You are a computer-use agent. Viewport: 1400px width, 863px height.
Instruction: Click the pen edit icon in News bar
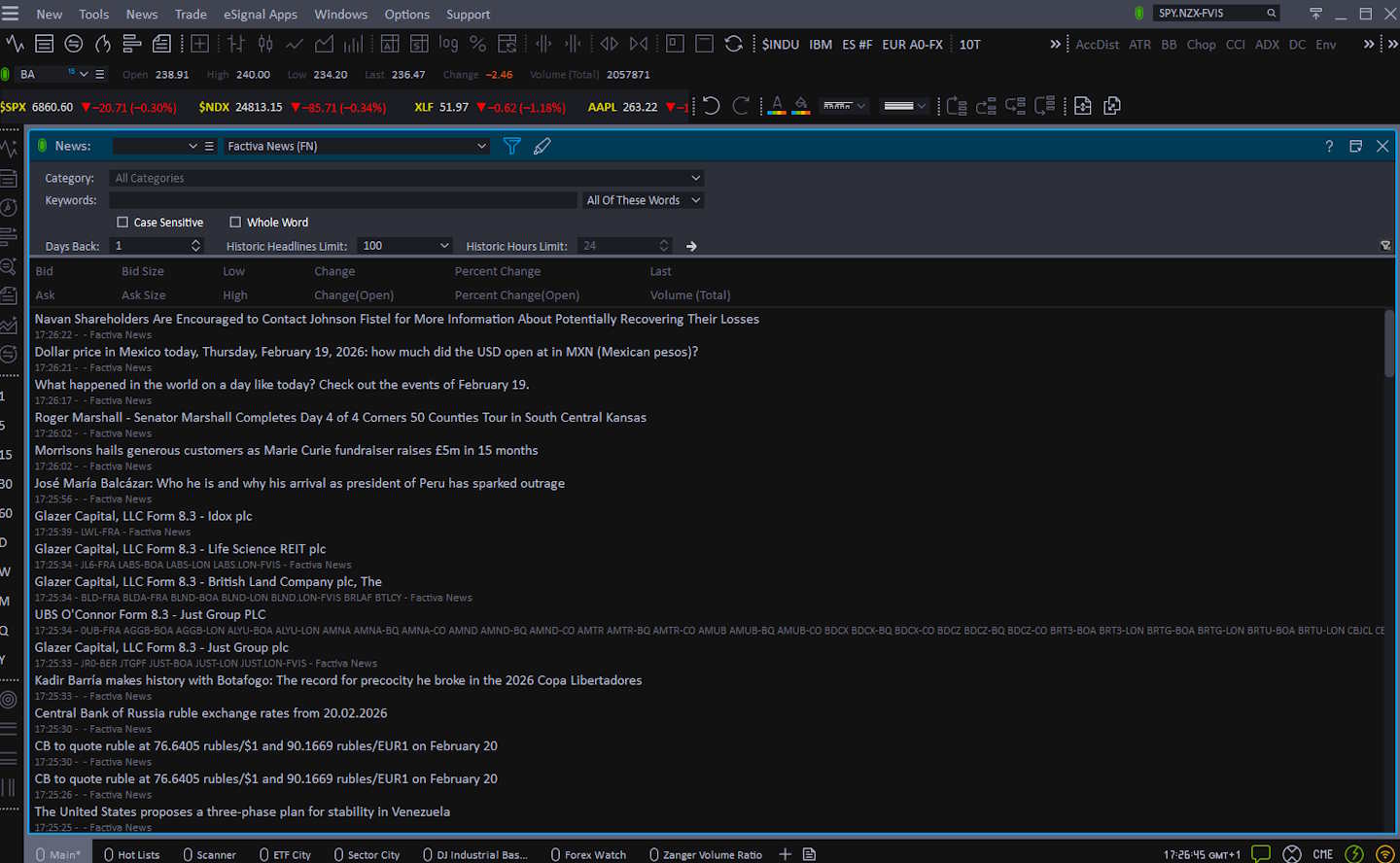[x=542, y=146]
